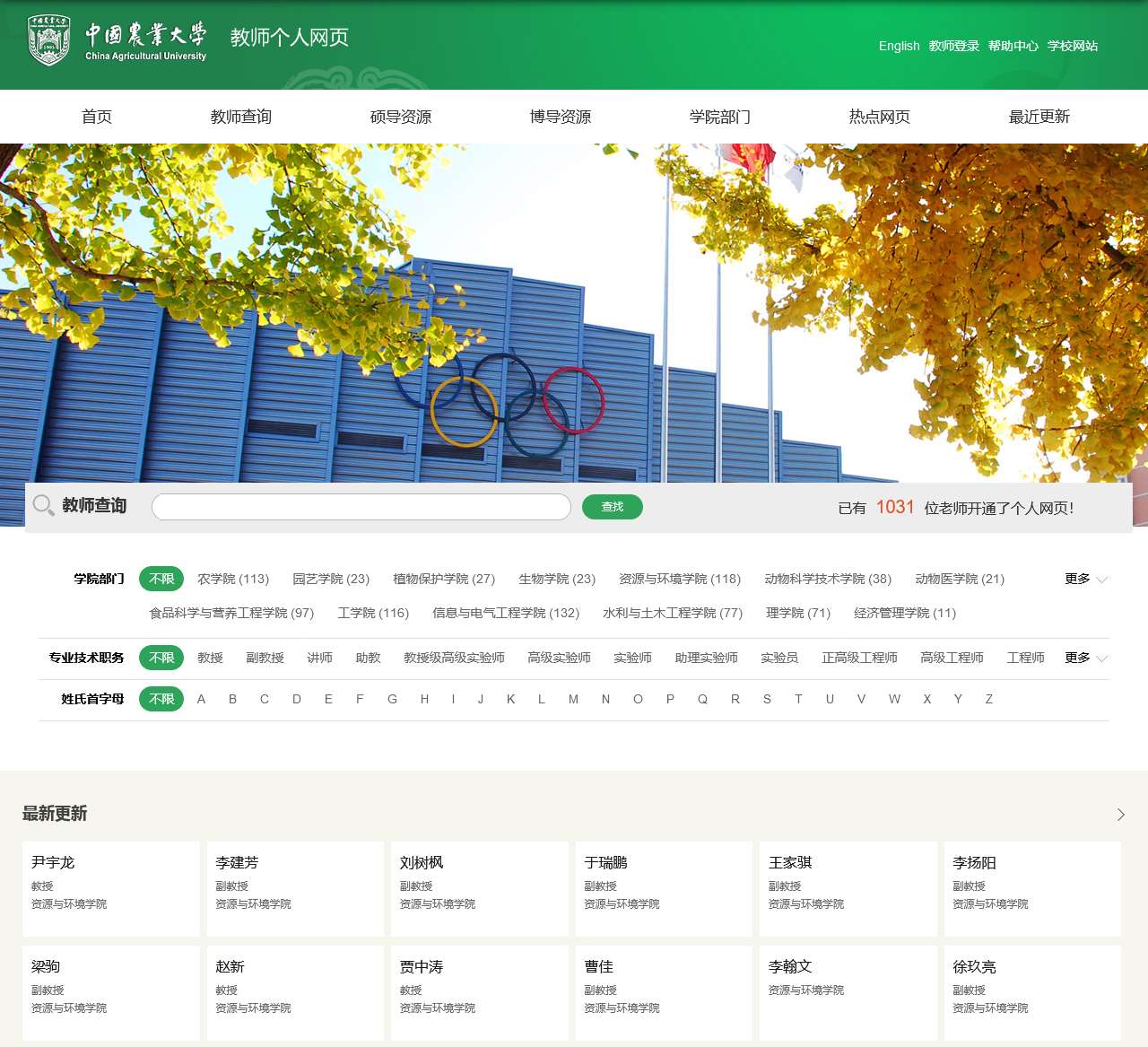Filter surname by letter L
This screenshot has width=1148, height=1047.
(541, 699)
